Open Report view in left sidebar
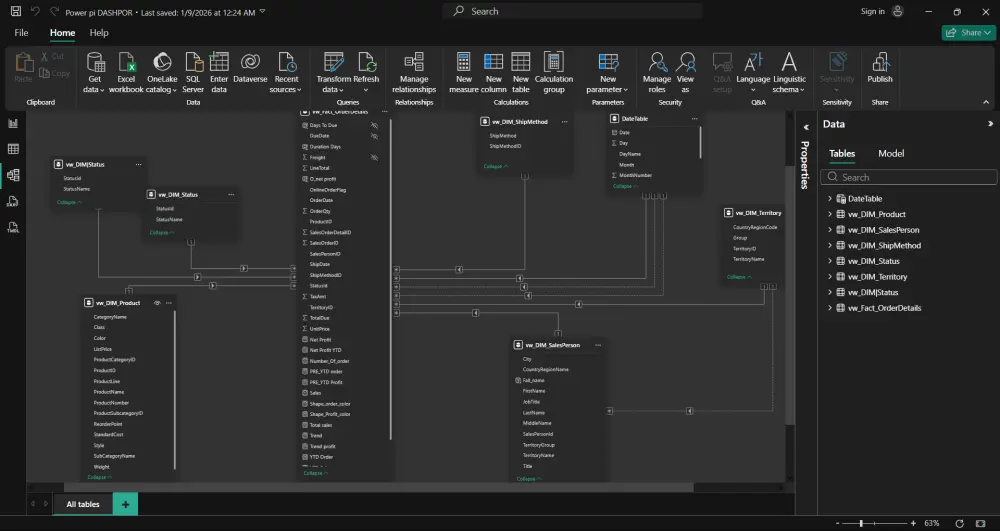The width and height of the screenshot is (1000, 531). (x=13, y=123)
